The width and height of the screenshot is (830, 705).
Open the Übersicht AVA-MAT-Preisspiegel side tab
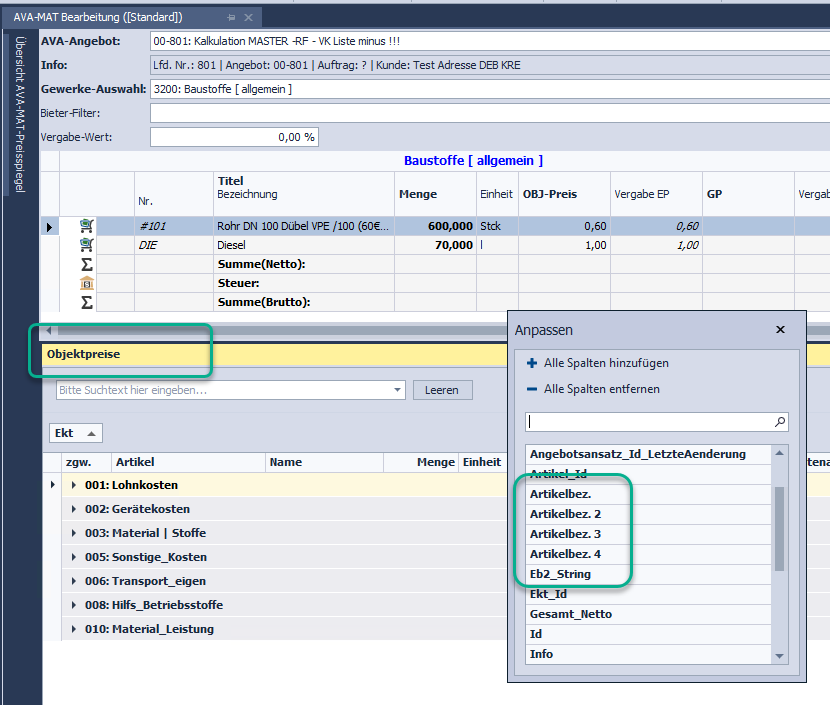[x=19, y=114]
